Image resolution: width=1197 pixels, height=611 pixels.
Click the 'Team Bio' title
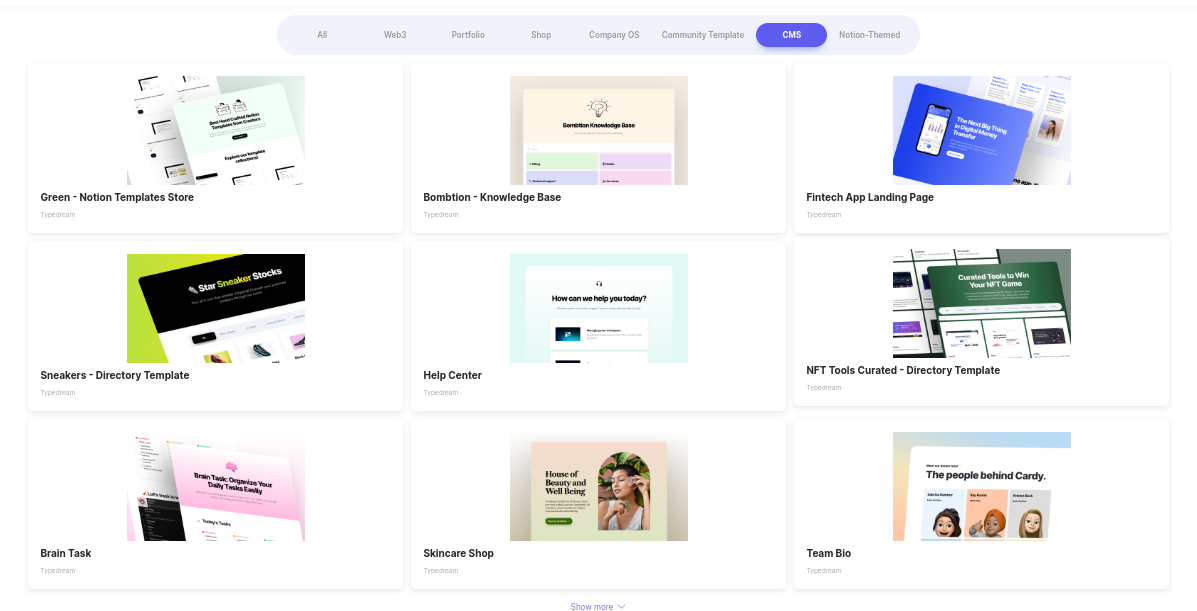click(829, 553)
